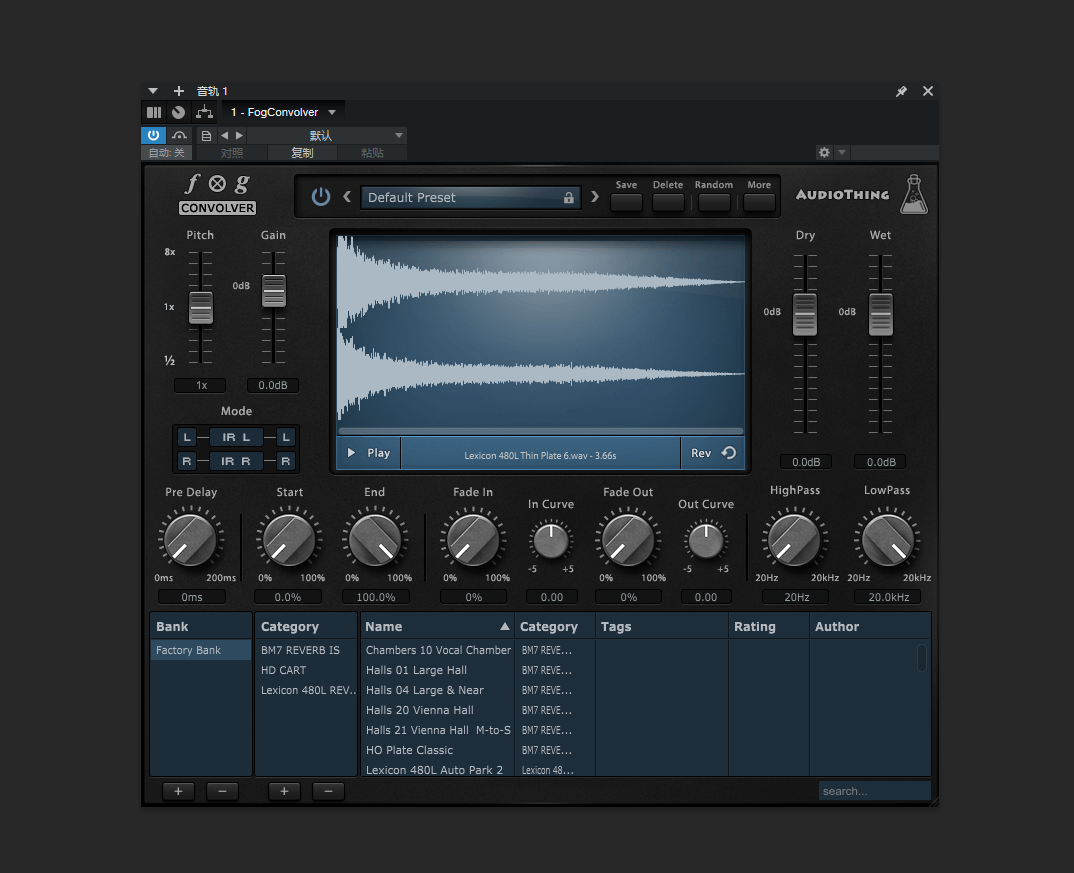Click the Gain fader handle
The width and height of the screenshot is (1074, 873).
pos(273,290)
